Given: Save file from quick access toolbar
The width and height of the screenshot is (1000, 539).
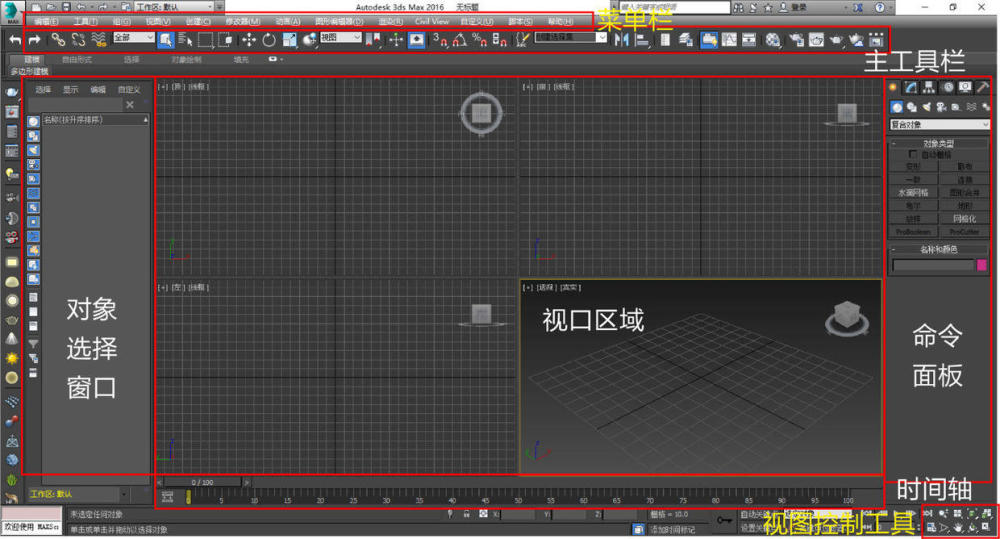Looking at the screenshot, I should click(66, 7).
